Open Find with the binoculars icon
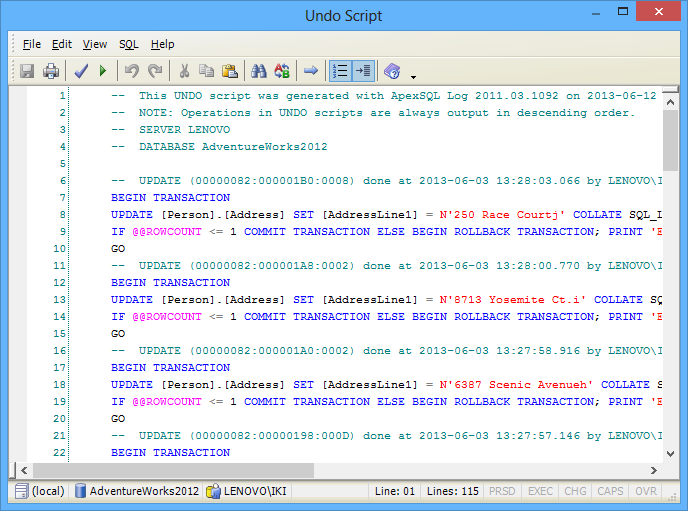 tap(259, 71)
